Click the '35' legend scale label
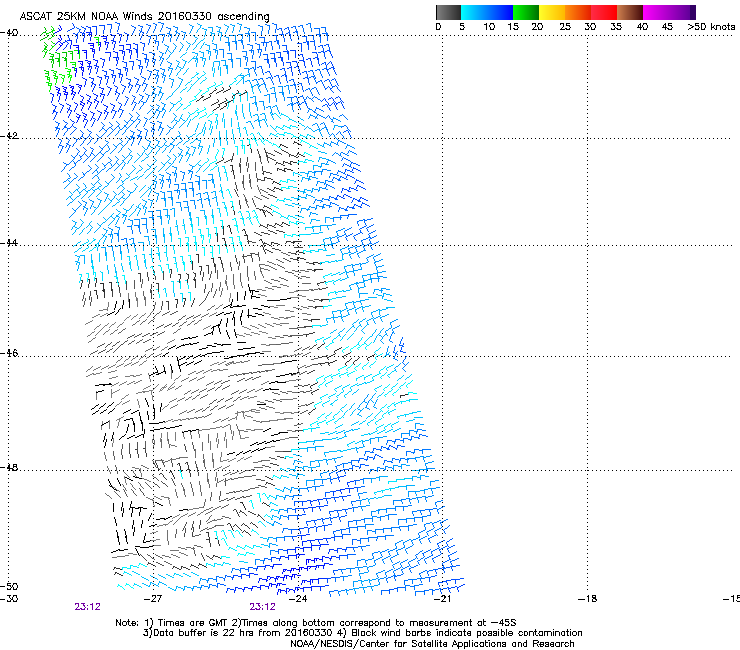This screenshot has width=740, height=650. coord(616,27)
